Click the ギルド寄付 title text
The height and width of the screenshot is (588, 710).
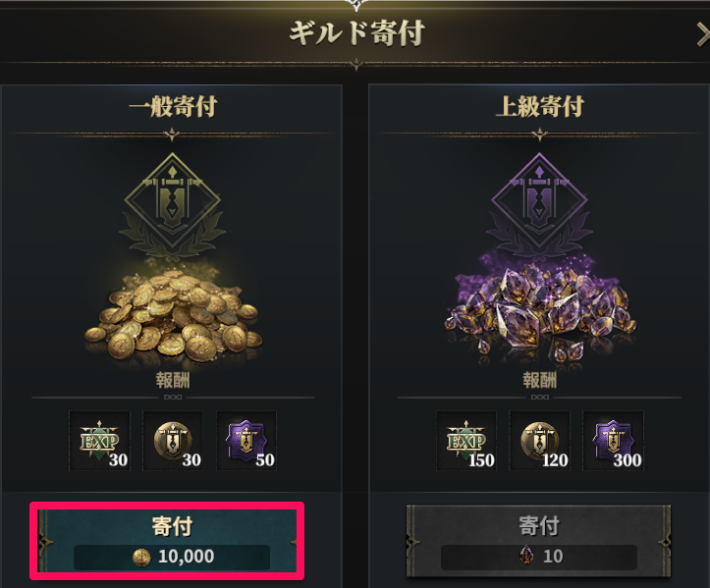tap(357, 33)
